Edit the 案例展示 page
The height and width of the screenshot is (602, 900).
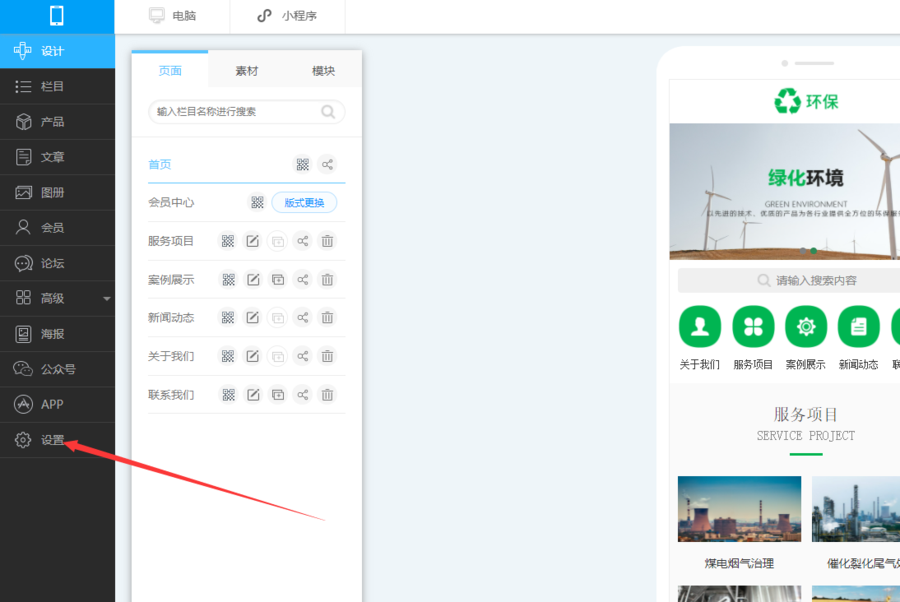pos(253,279)
